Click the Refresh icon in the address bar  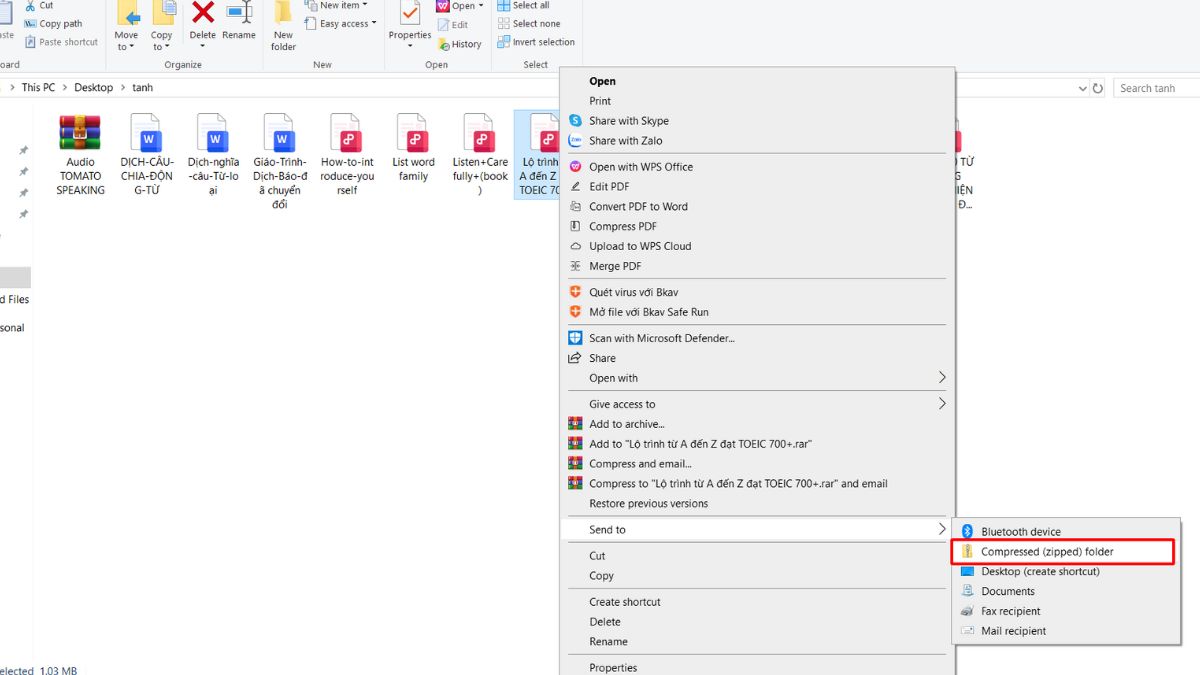pos(1098,87)
